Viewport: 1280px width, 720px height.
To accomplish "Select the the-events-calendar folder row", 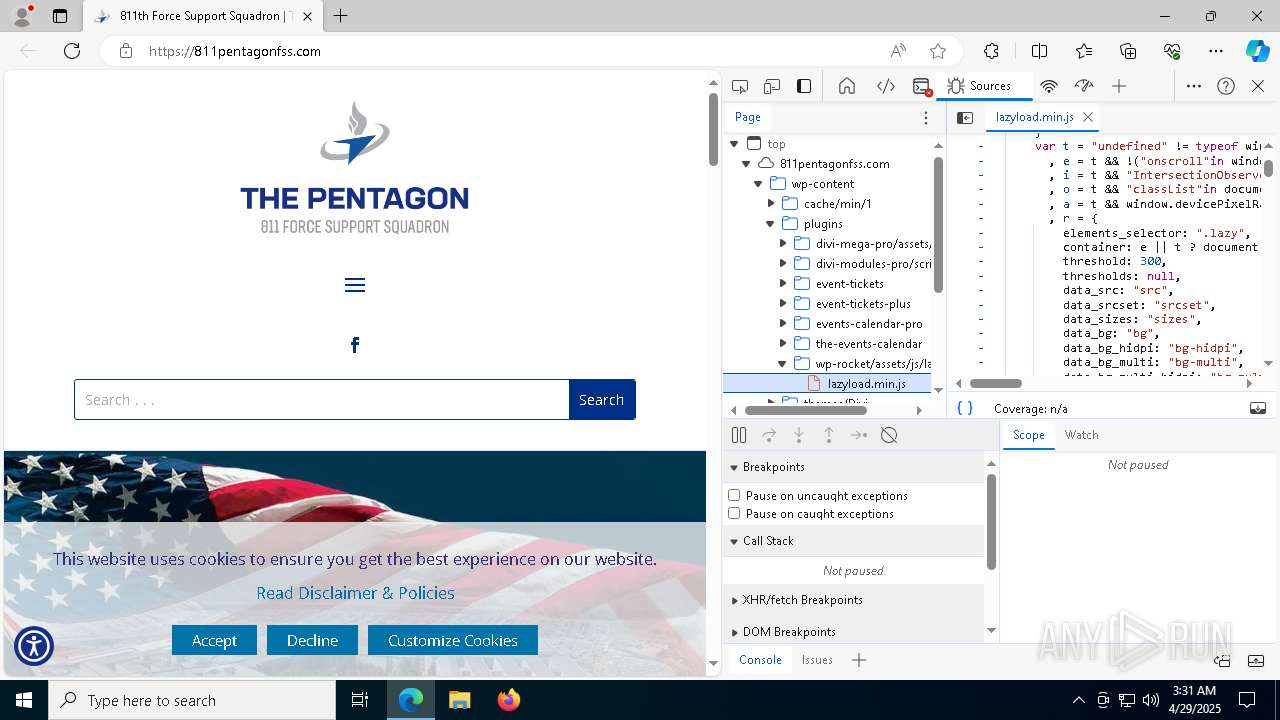I will [827, 344].
